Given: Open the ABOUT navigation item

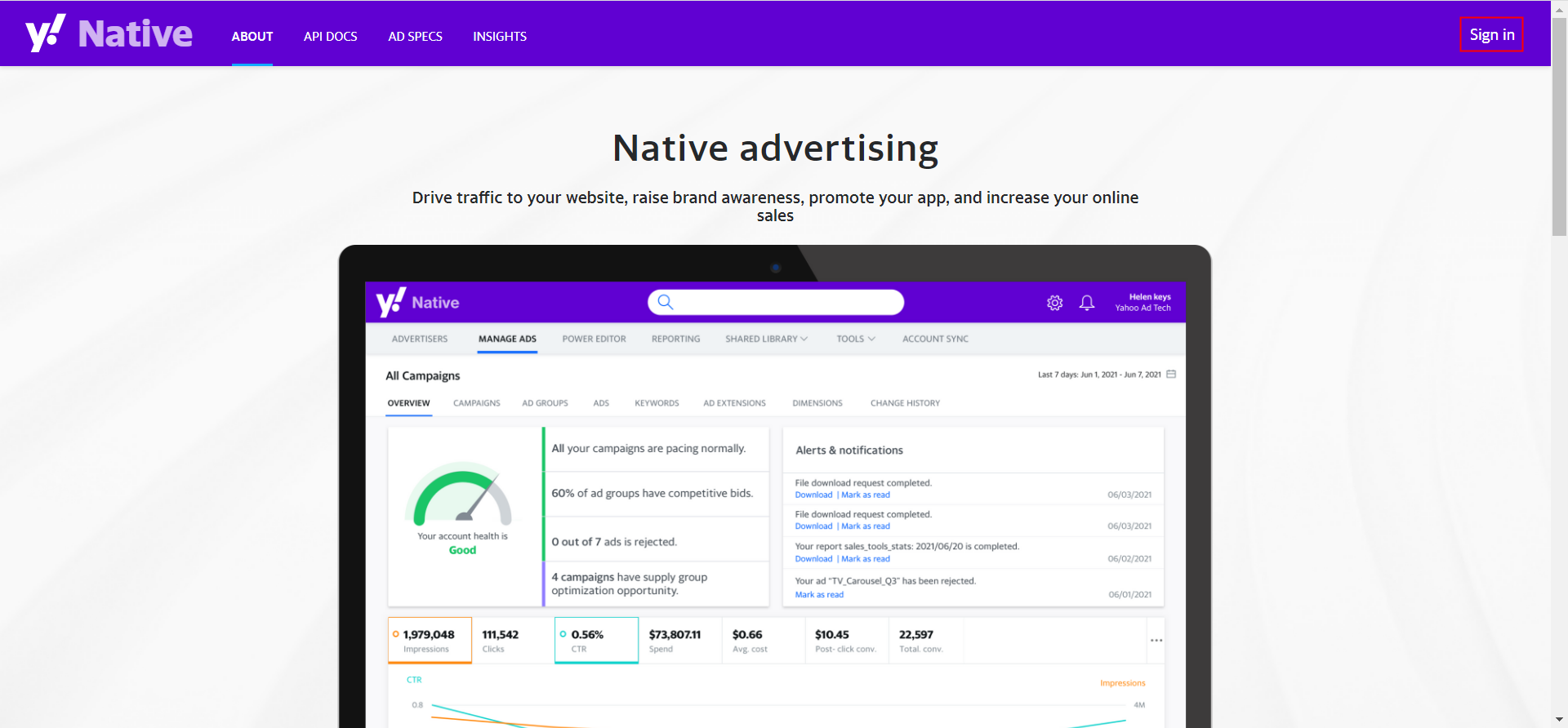Looking at the screenshot, I should [x=252, y=37].
